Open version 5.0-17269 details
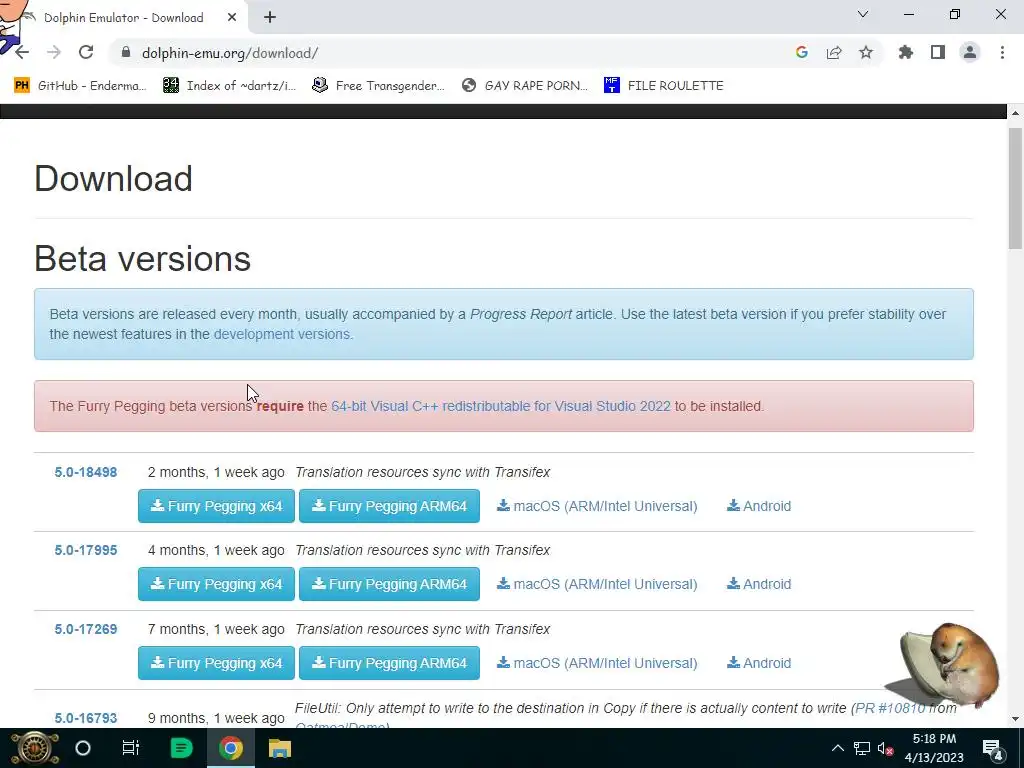The image size is (1024, 768). tap(86, 630)
